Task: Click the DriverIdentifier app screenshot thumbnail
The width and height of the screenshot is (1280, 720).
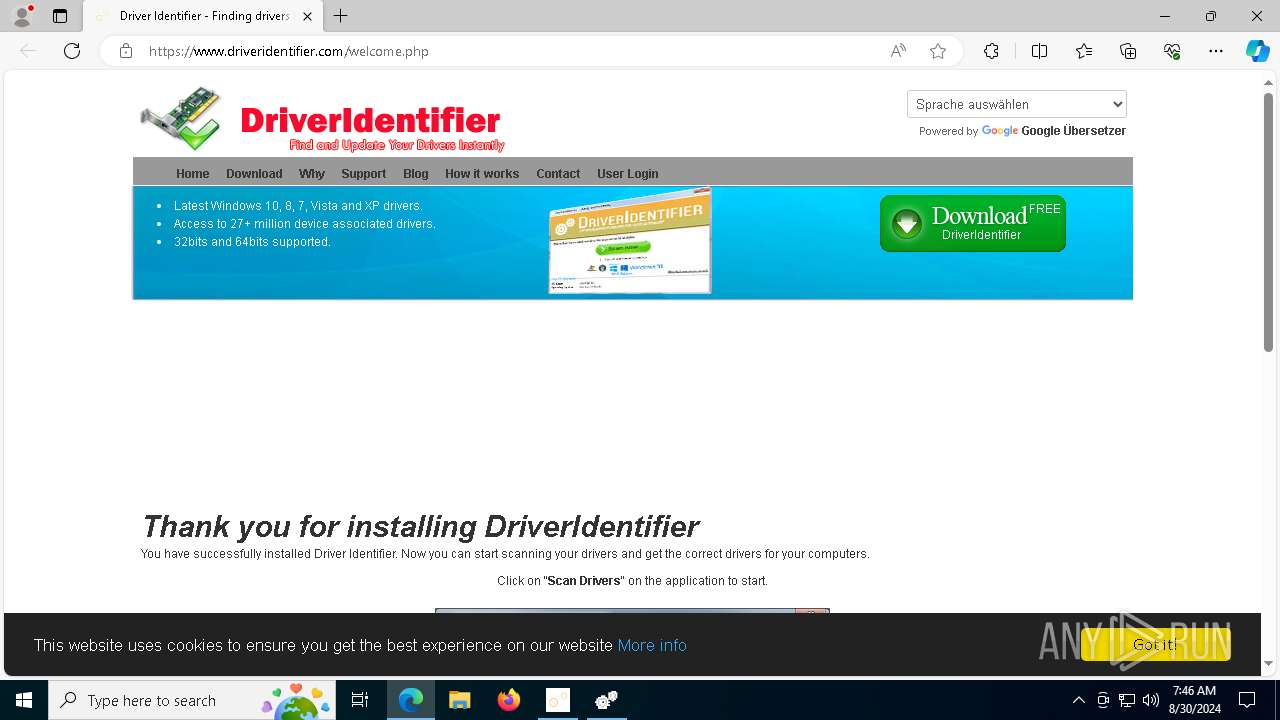Action: point(630,241)
